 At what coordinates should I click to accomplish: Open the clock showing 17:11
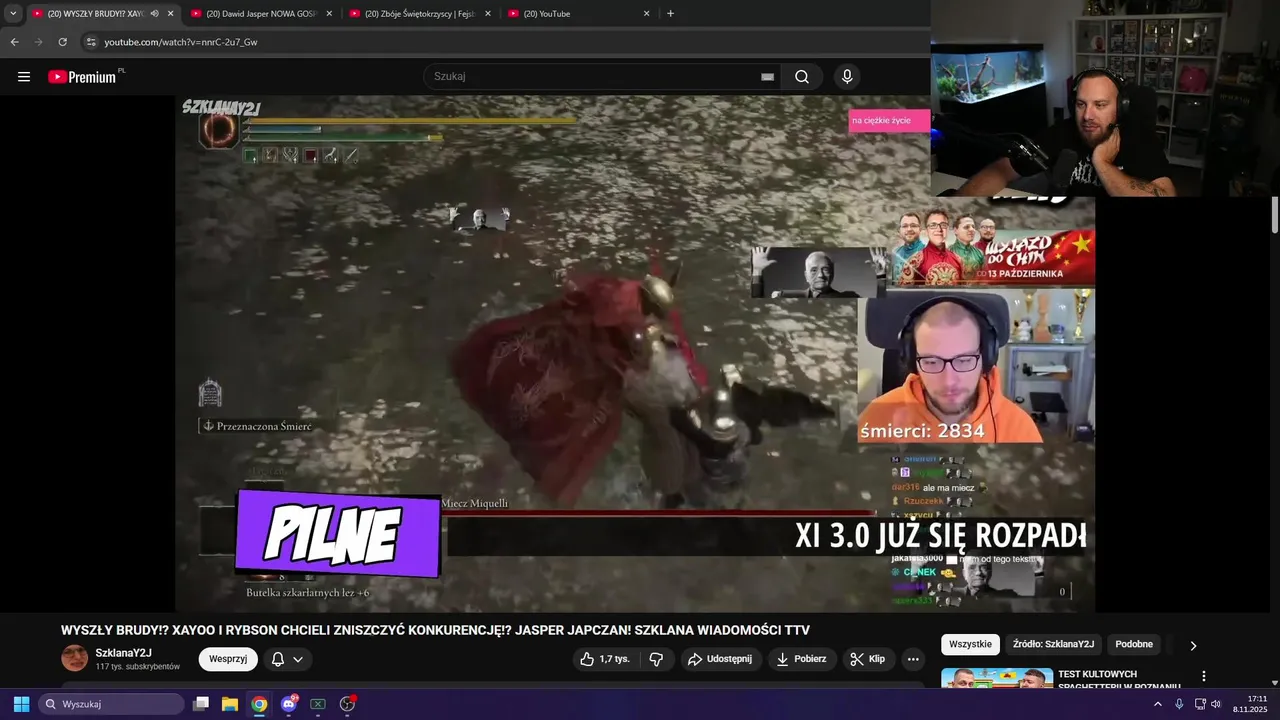pyautogui.click(x=1252, y=704)
